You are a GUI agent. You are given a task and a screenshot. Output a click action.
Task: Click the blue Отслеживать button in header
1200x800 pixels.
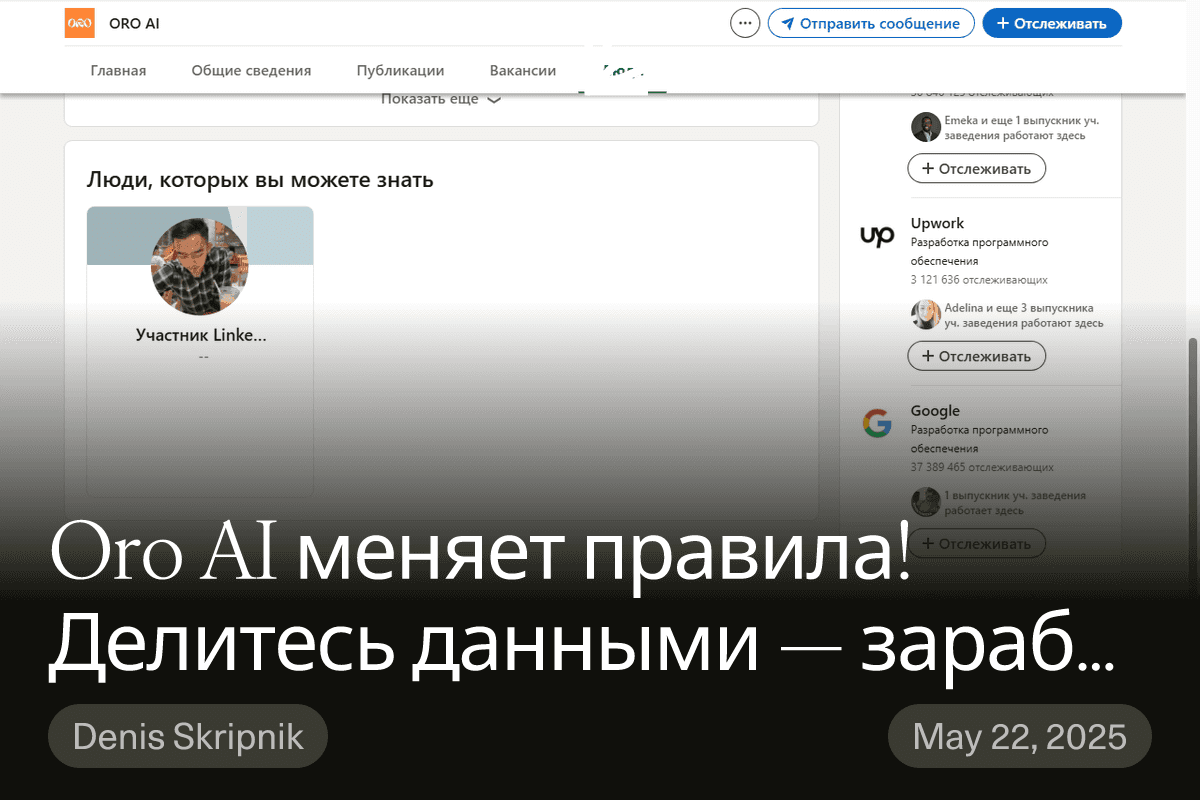coord(1052,23)
